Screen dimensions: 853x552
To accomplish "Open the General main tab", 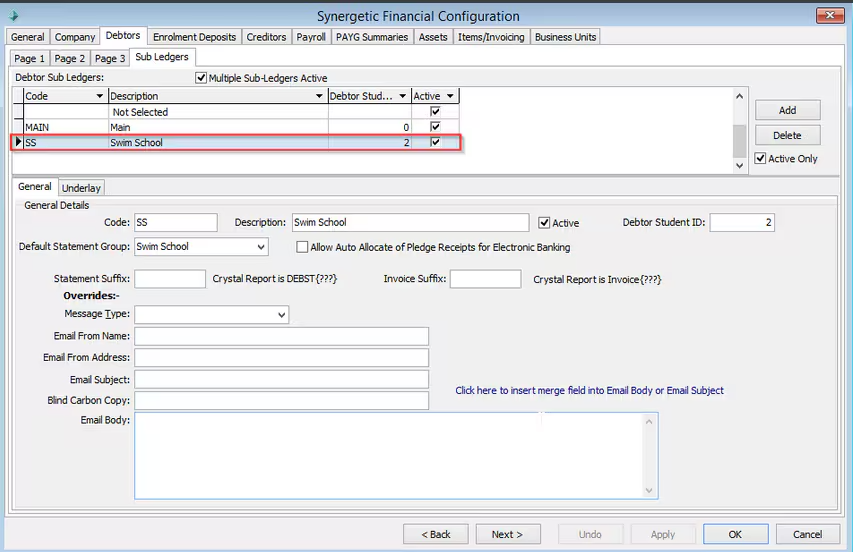I will tap(27, 37).
